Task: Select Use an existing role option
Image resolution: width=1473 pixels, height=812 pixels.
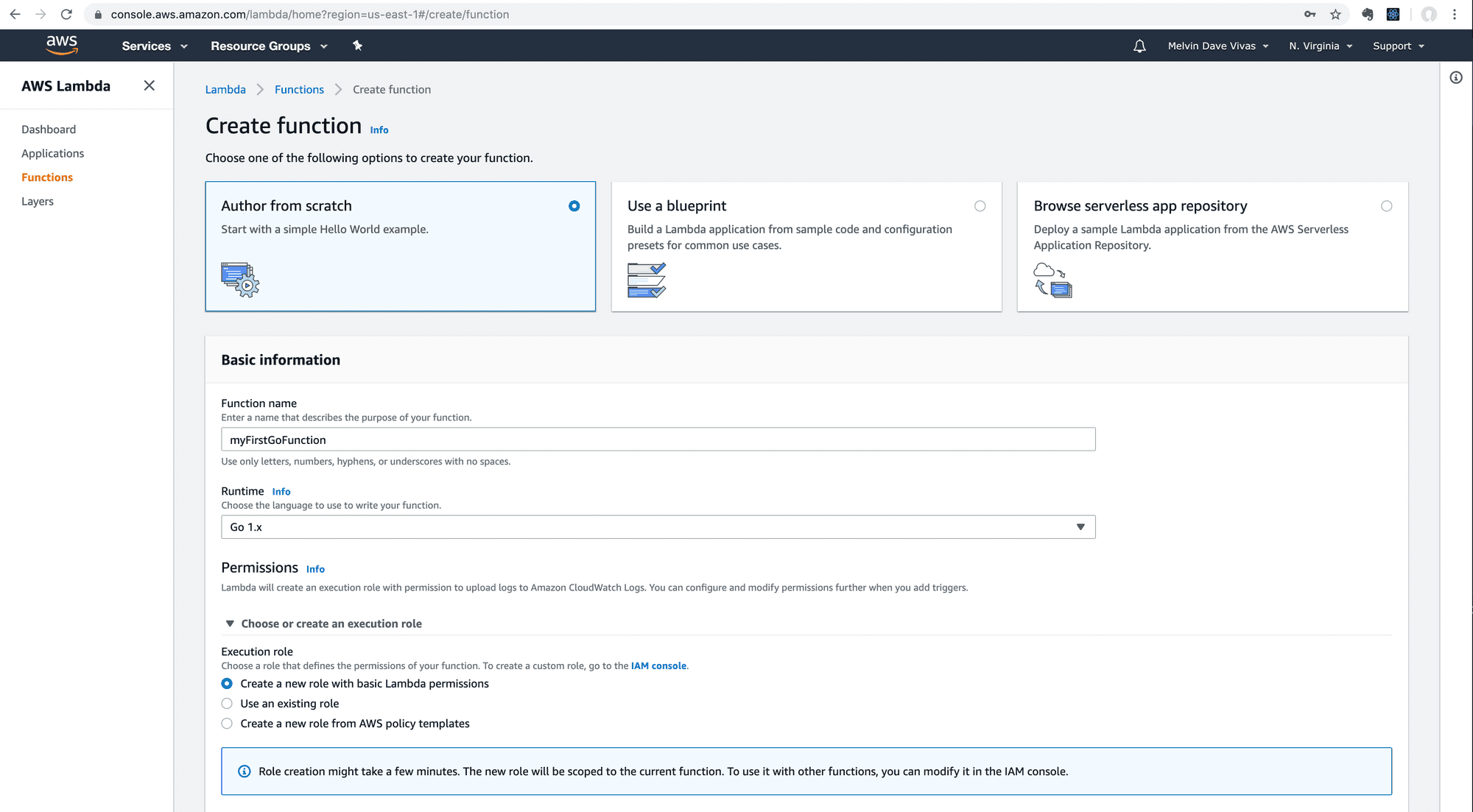Action: [227, 704]
